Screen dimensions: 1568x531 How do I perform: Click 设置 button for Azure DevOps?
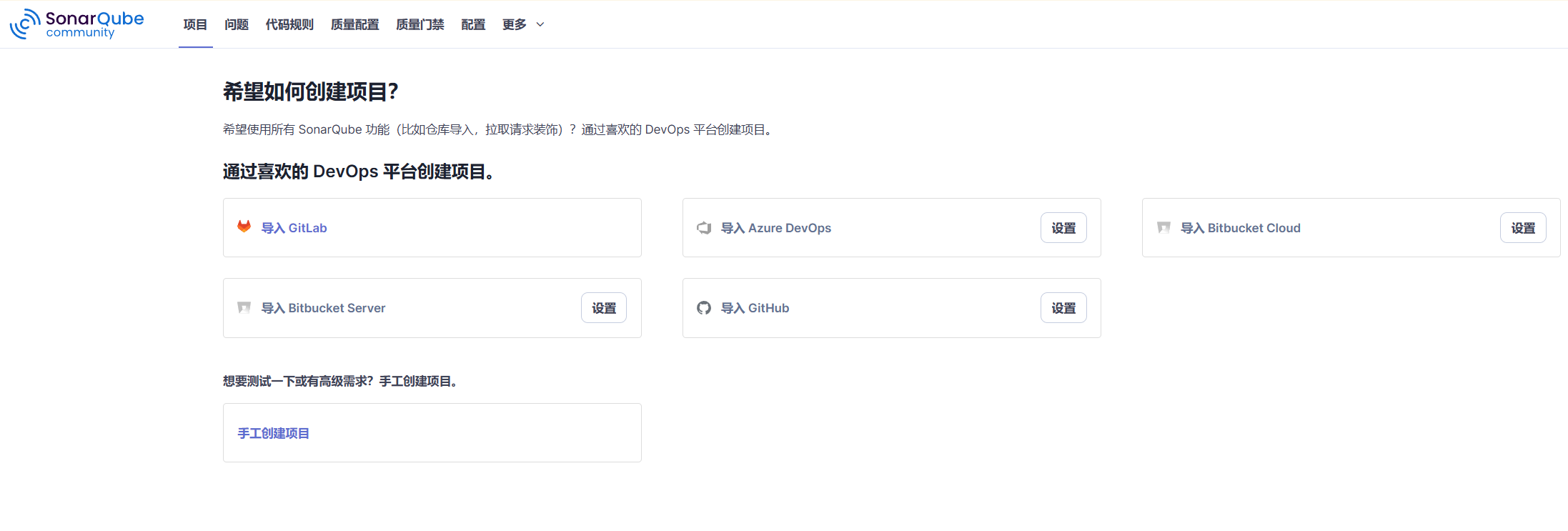pyautogui.click(x=1063, y=228)
